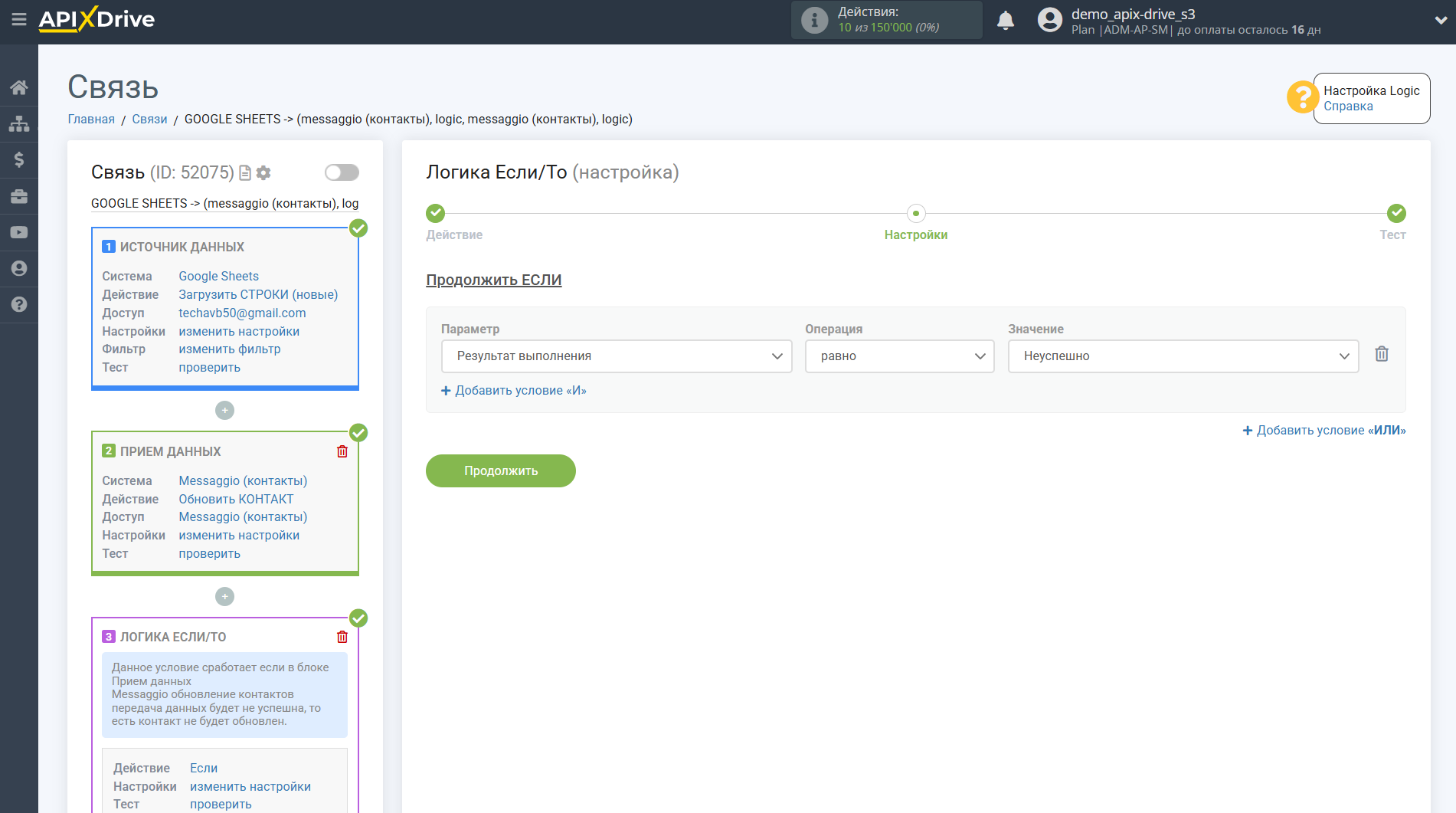Add an «И» condition
Image resolution: width=1456 pixels, height=813 pixels.
(x=514, y=391)
